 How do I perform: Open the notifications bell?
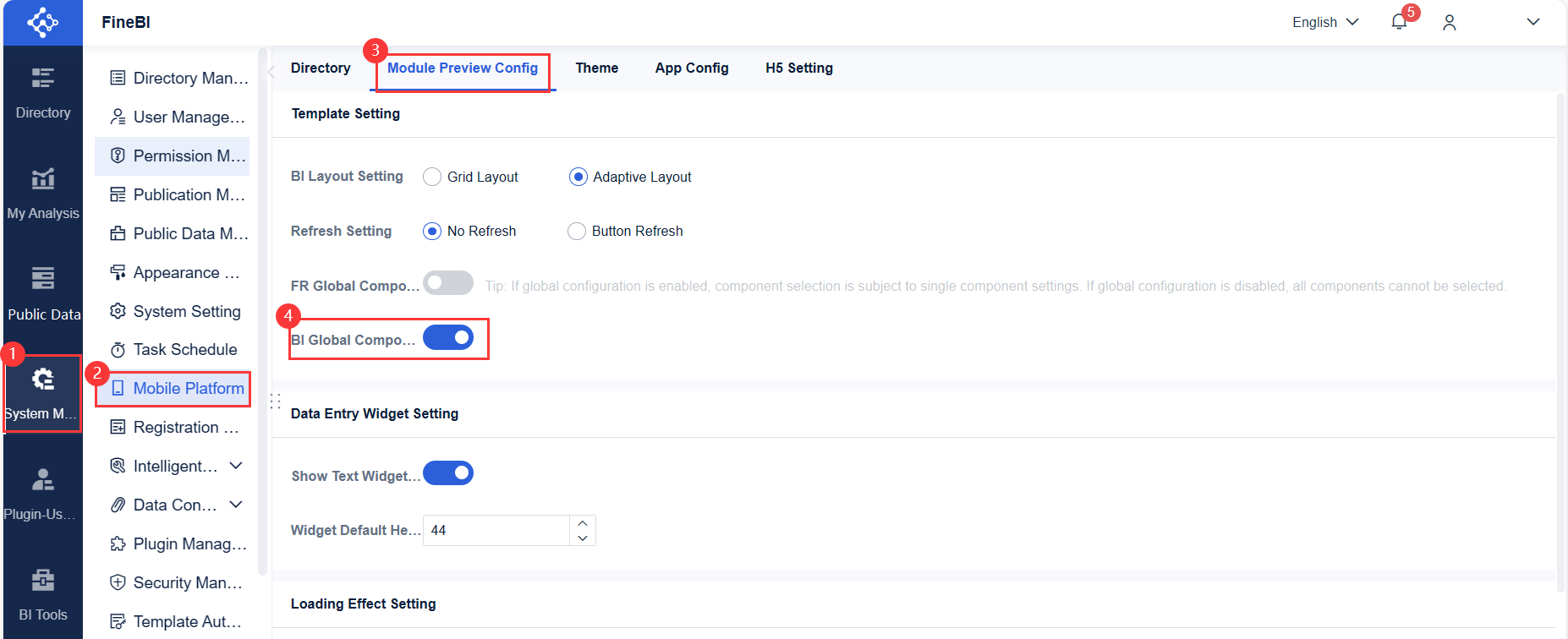coord(1399,22)
